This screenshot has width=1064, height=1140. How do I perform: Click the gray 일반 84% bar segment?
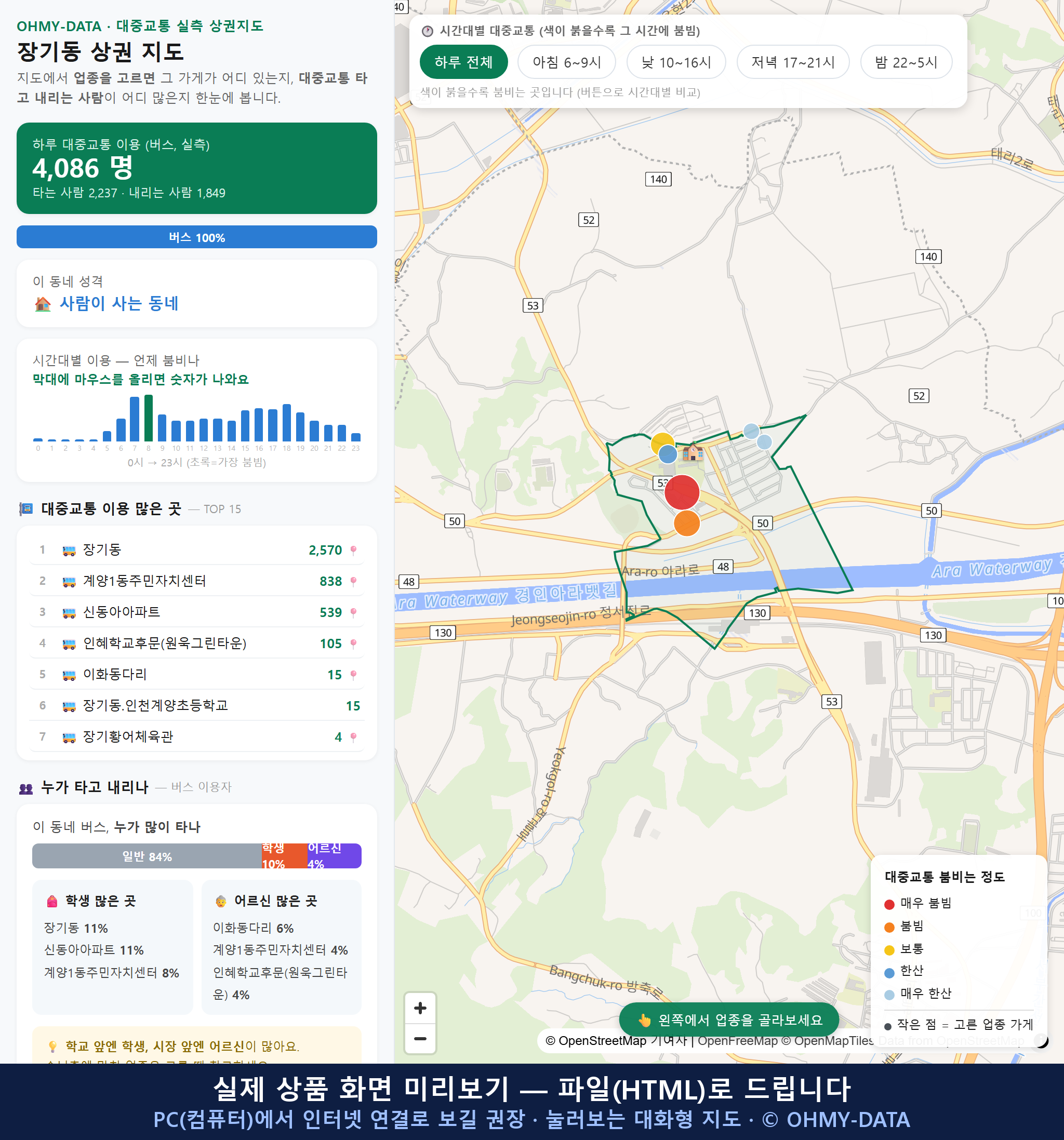pos(147,856)
